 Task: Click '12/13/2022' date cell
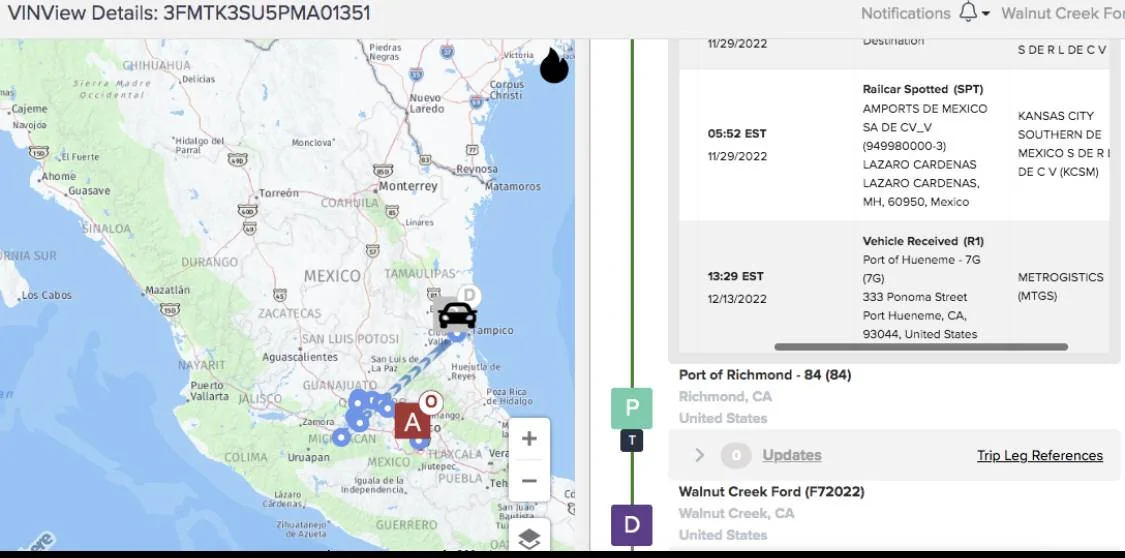(737, 299)
